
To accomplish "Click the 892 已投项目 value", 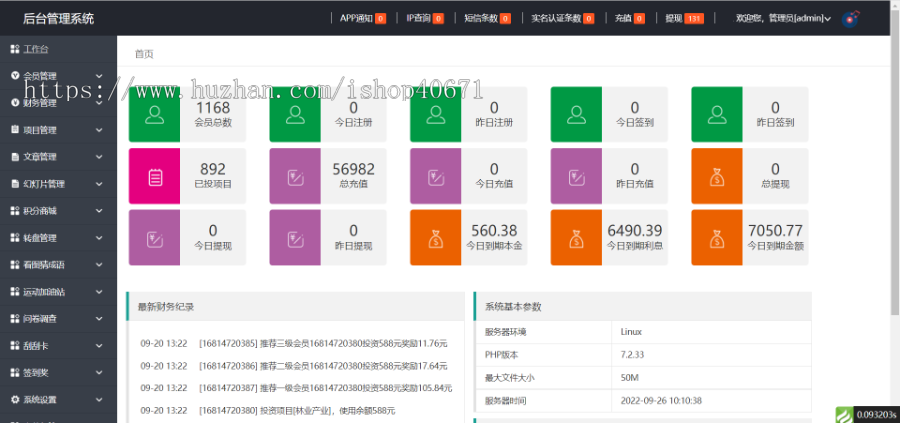I will click(213, 169).
